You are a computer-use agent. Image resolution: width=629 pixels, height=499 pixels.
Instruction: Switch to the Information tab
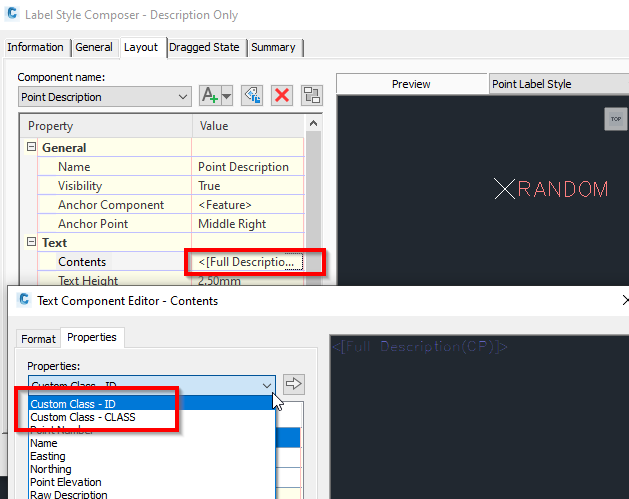click(35, 47)
